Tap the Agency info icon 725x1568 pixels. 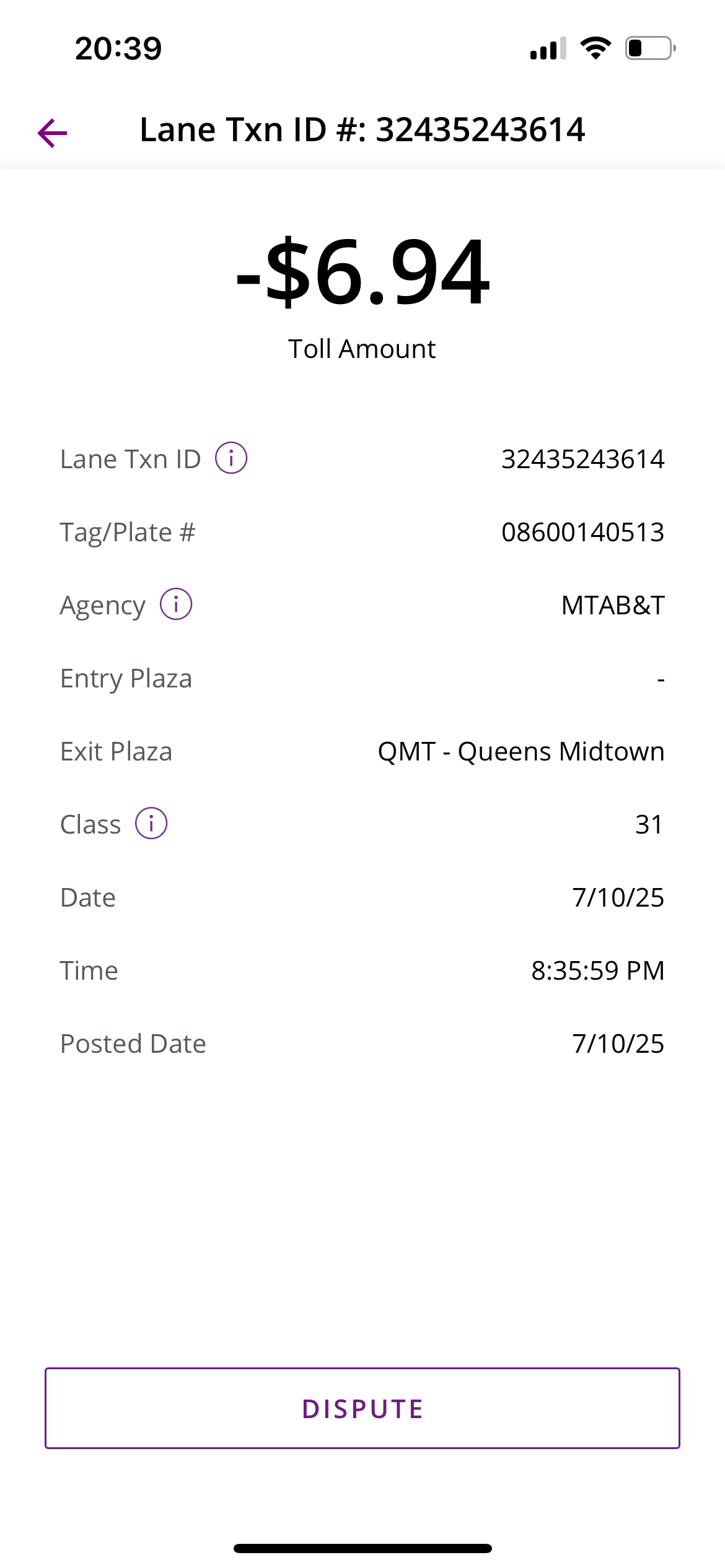(176, 604)
